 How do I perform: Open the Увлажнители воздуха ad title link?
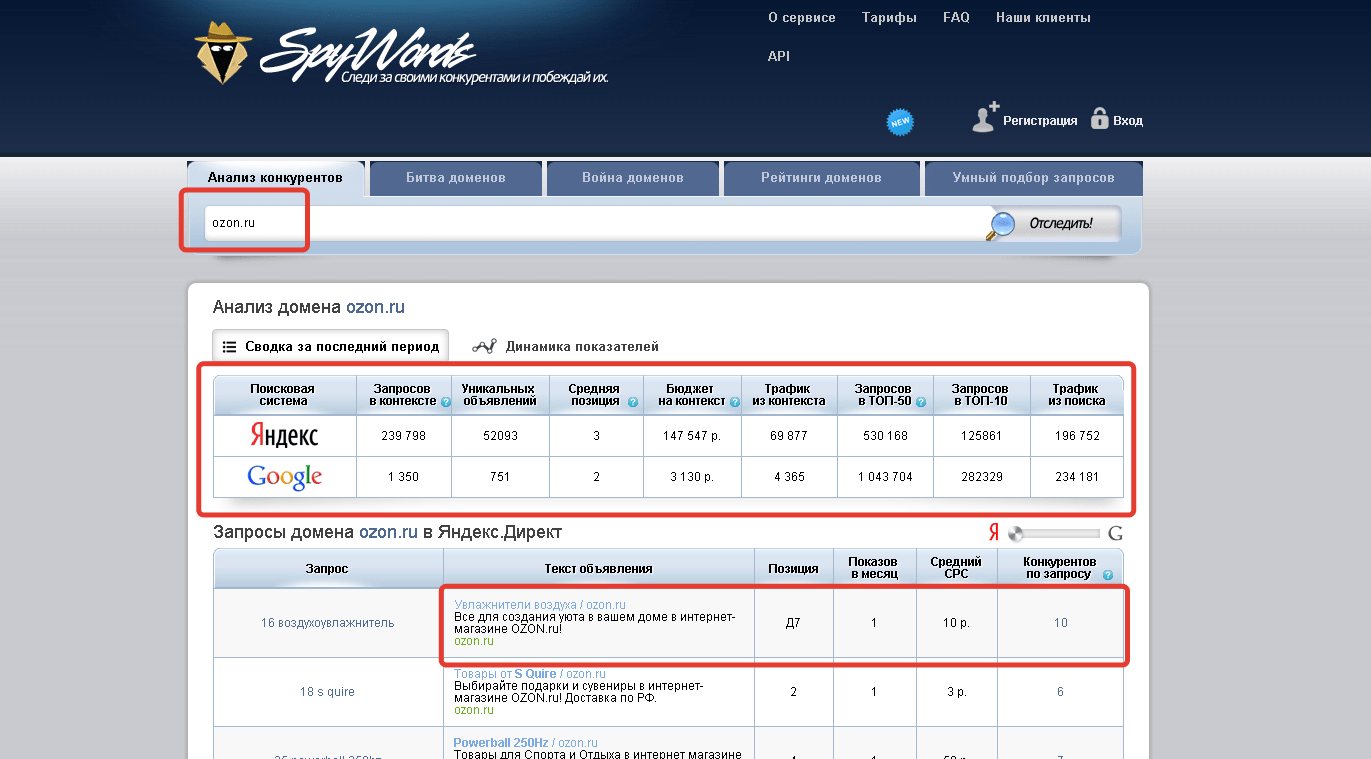(514, 605)
